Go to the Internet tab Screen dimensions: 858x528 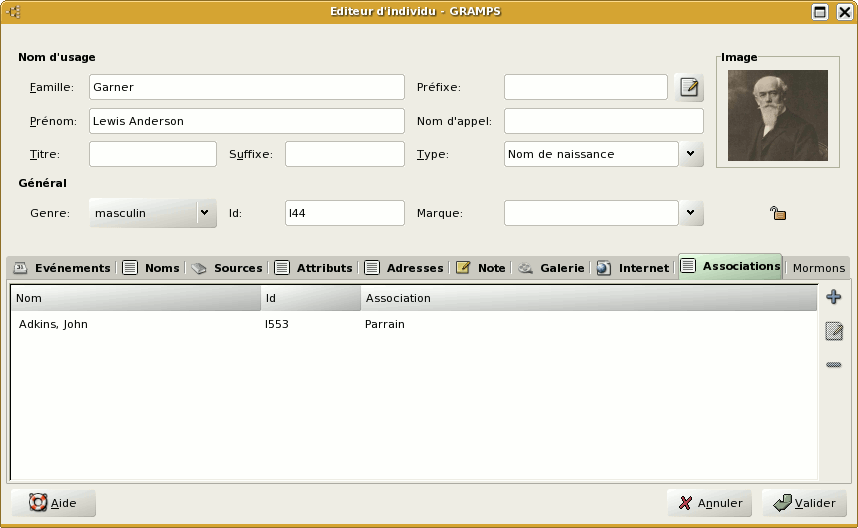633,268
